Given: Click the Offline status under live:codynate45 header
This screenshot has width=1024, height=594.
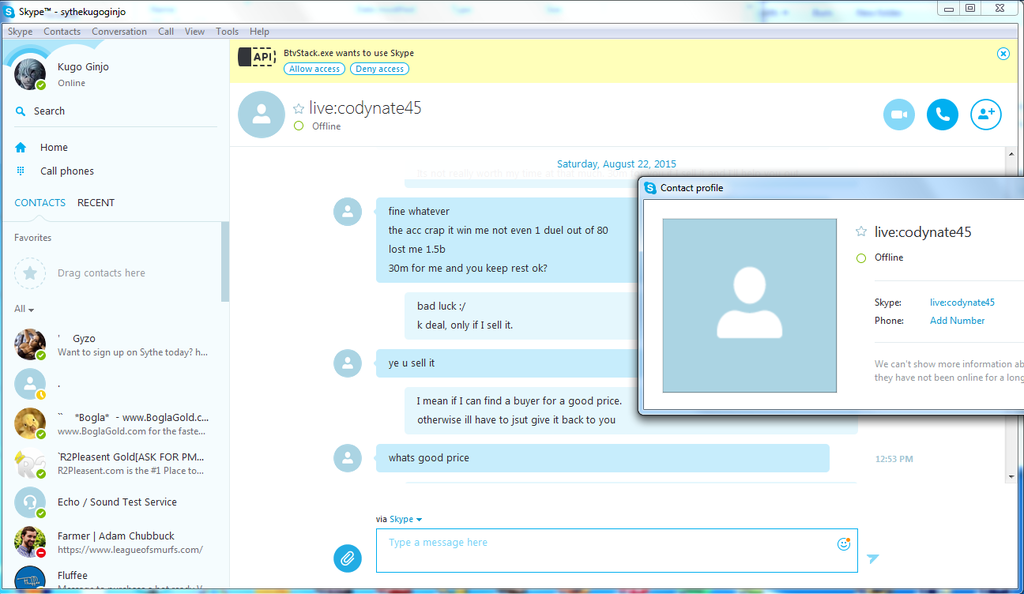Looking at the screenshot, I should (x=326, y=126).
